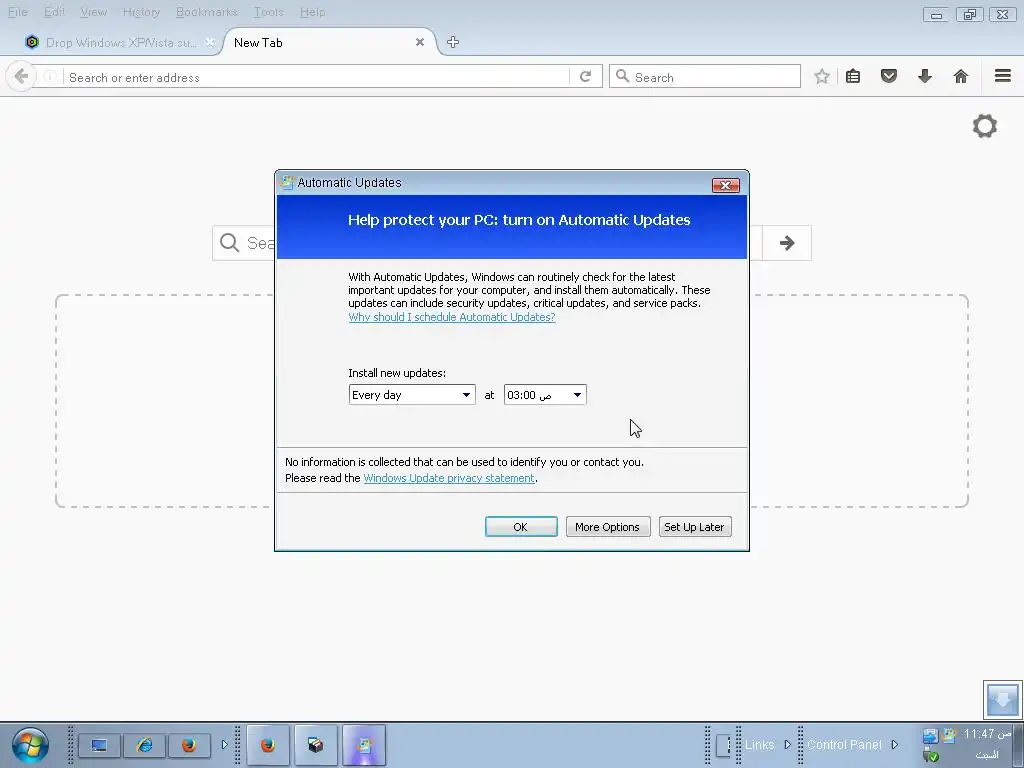Bookmark this page with the star icon
1024x768 pixels.
(822, 76)
